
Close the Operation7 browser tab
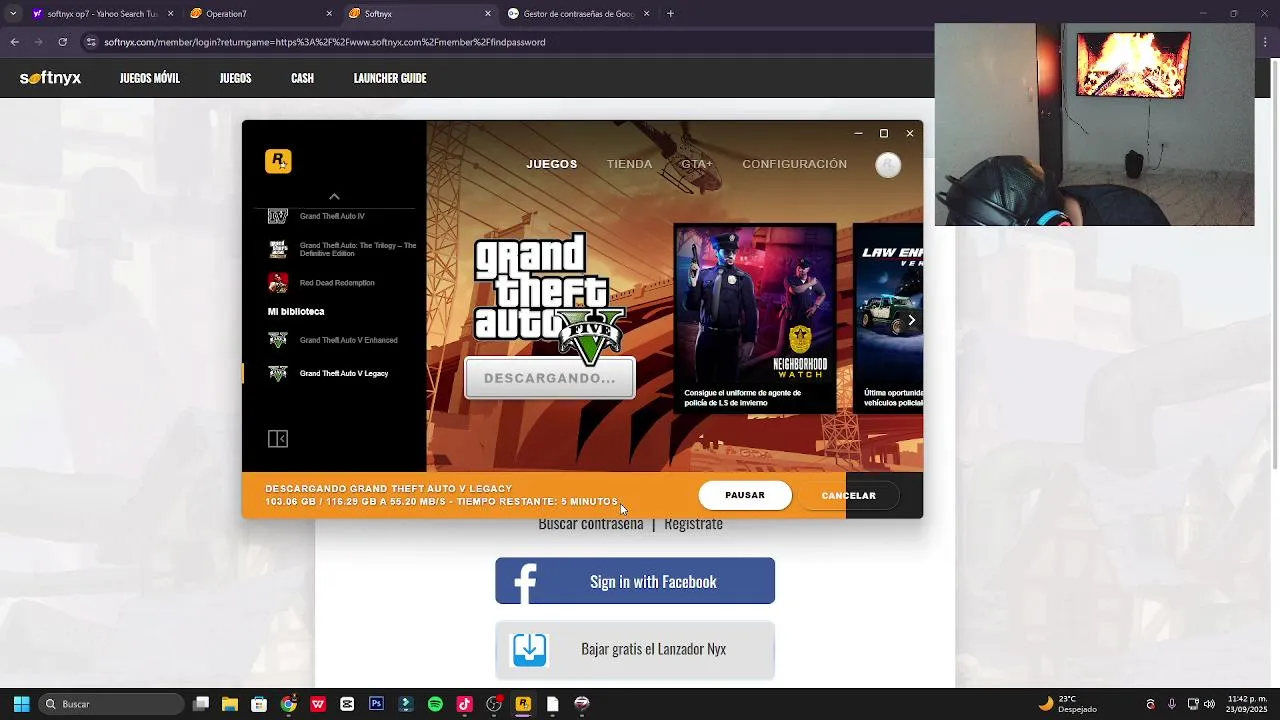[329, 14]
